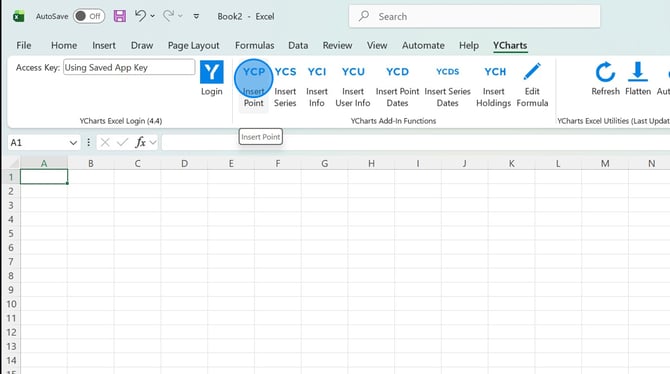Click the Access Key input field

pyautogui.click(x=129, y=68)
